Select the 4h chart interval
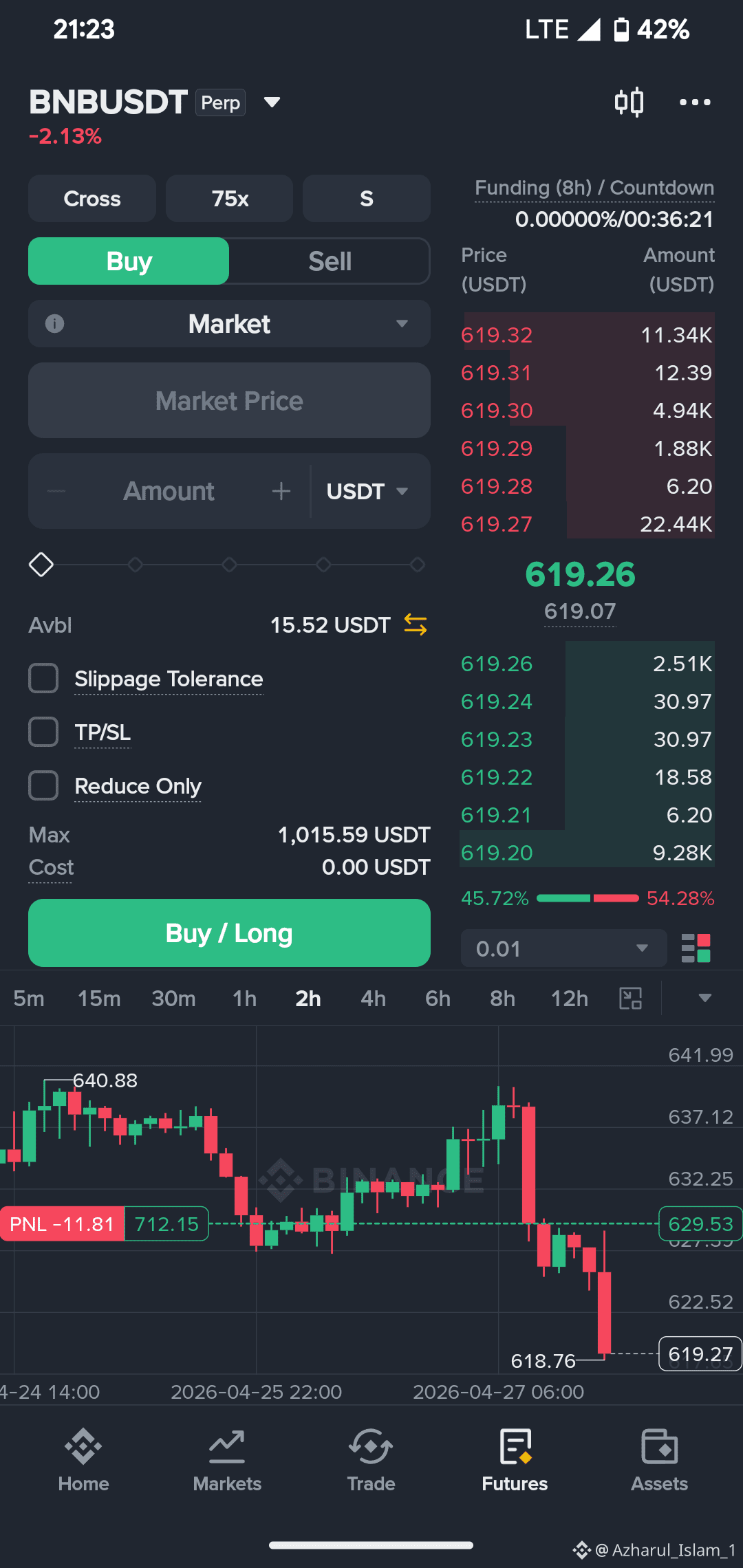This screenshot has height=1568, width=743. [373, 998]
